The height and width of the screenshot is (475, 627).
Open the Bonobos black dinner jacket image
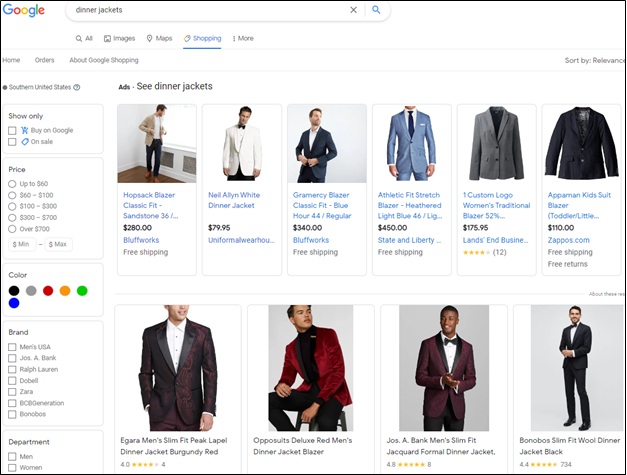(x=576, y=368)
